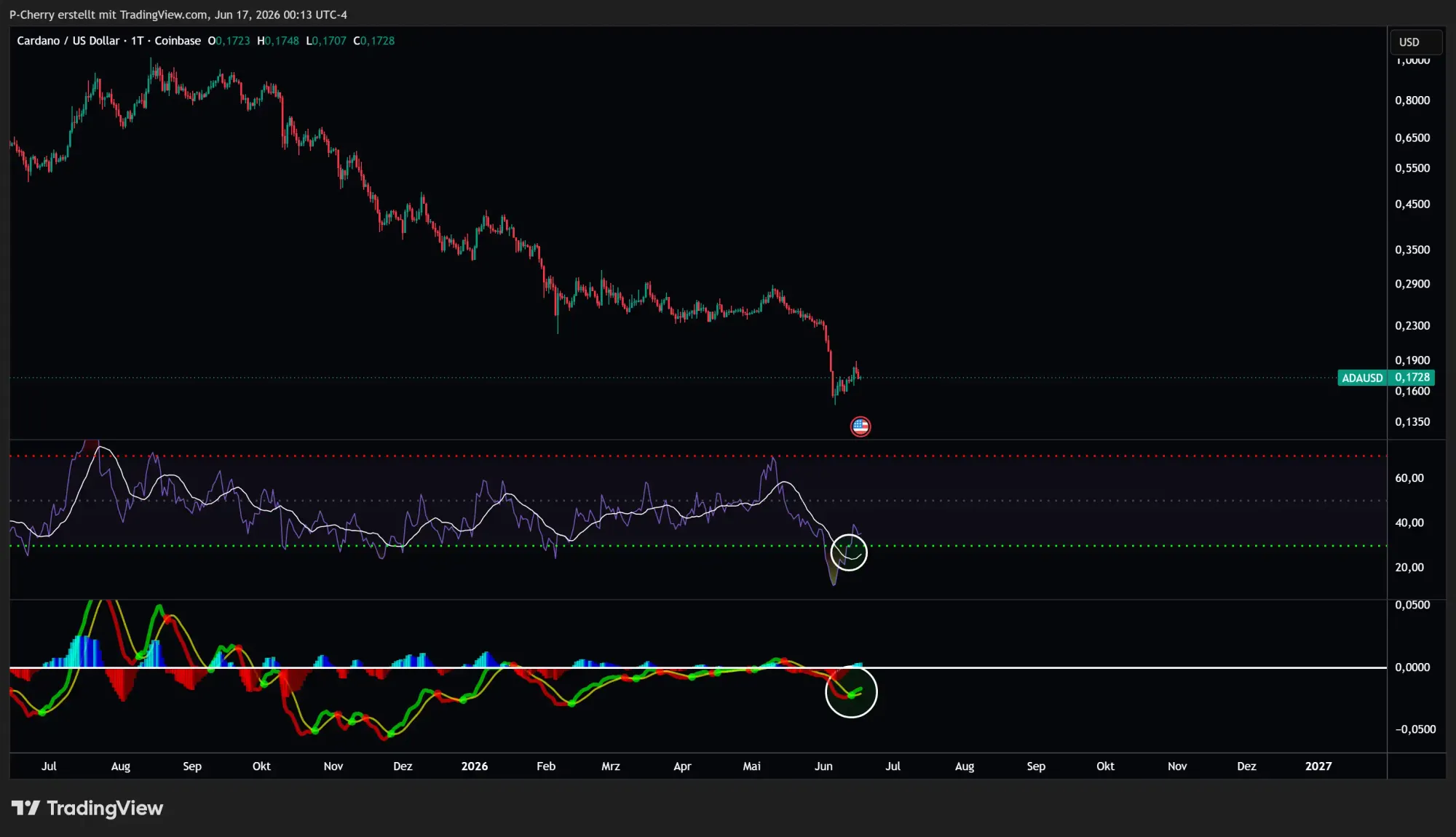Click the 2026 year label on time axis
This screenshot has width=1456, height=837.
475,766
